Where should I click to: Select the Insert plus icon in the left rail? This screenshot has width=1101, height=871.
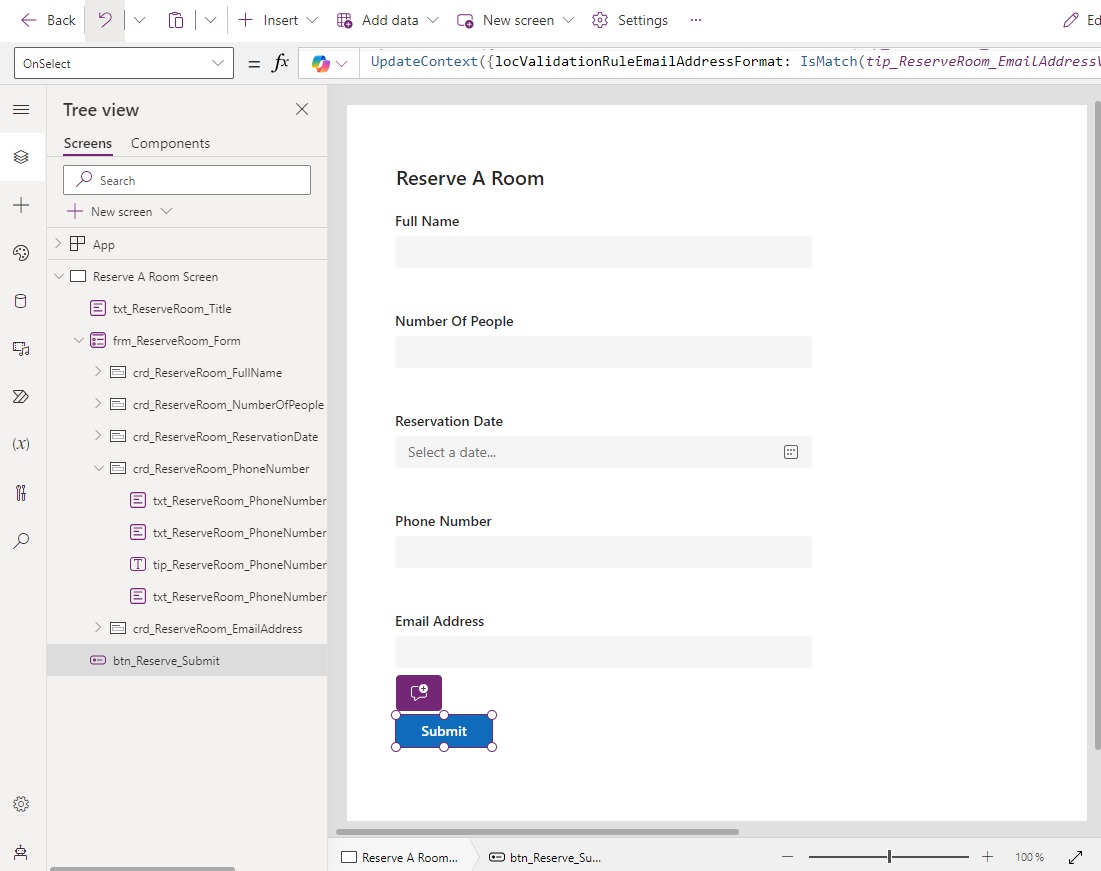[21, 205]
